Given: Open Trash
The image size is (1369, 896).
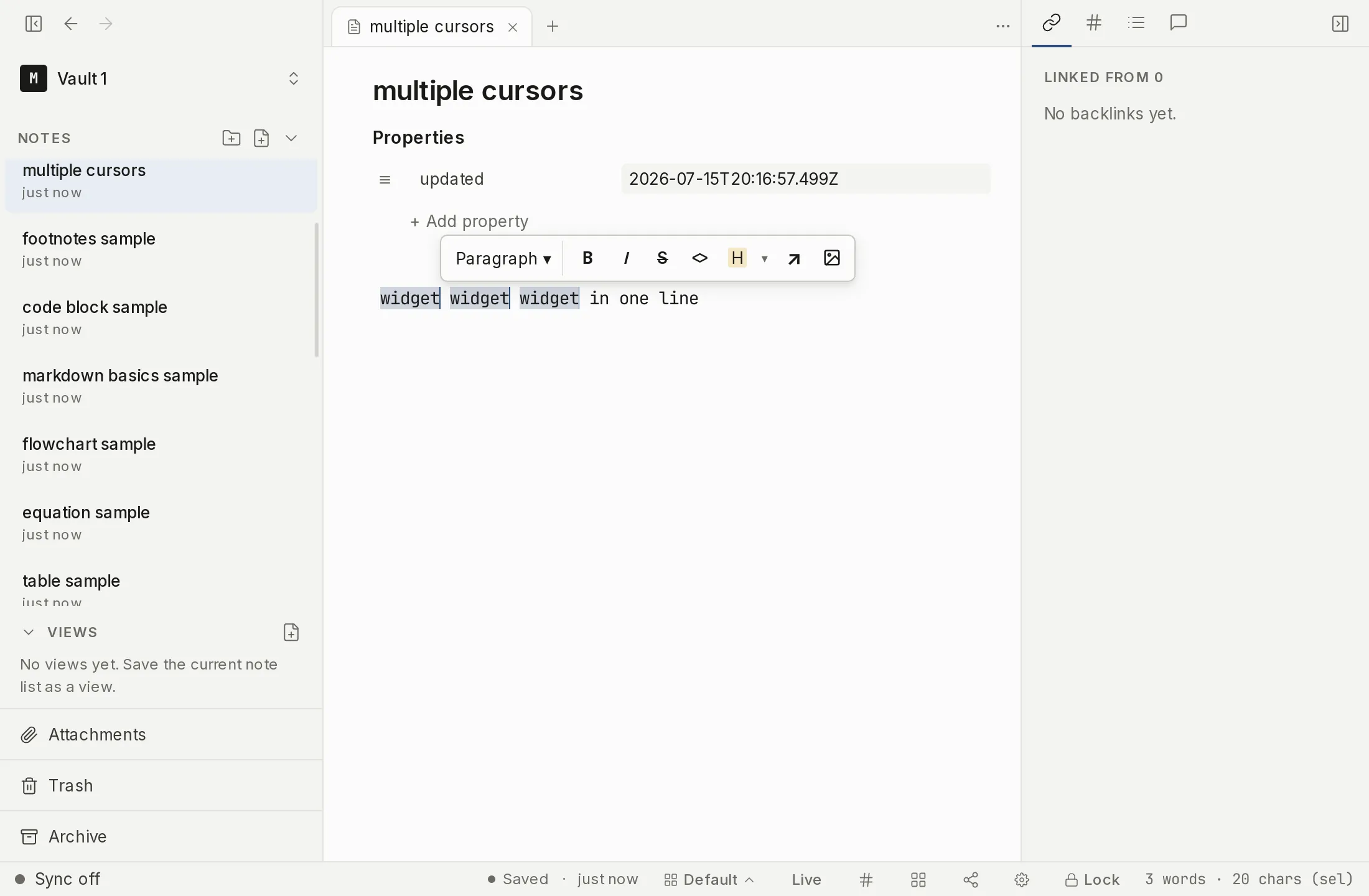Looking at the screenshot, I should tap(161, 786).
